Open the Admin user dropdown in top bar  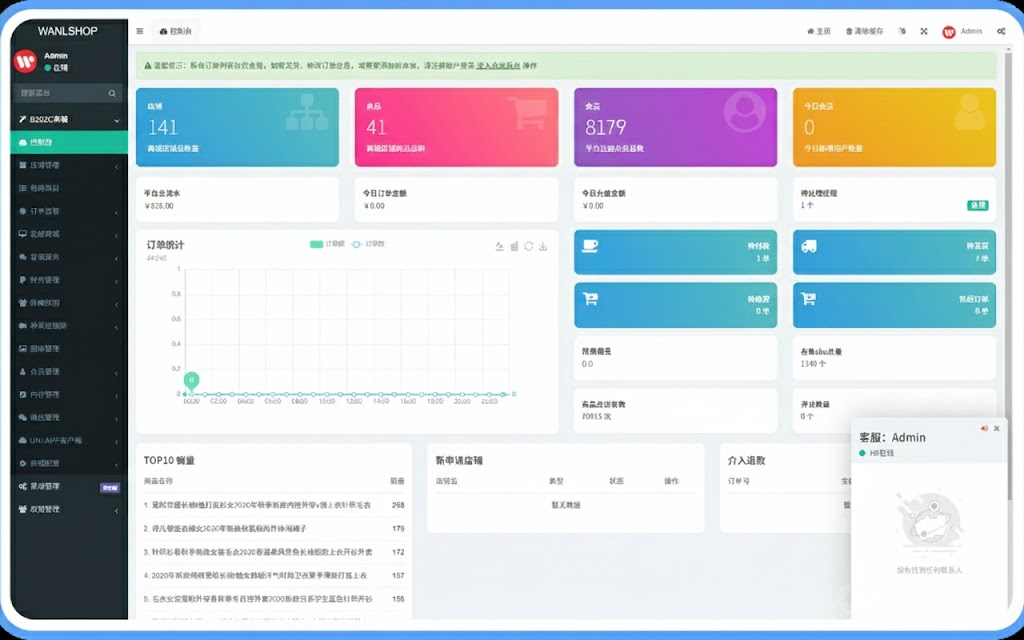(962, 31)
